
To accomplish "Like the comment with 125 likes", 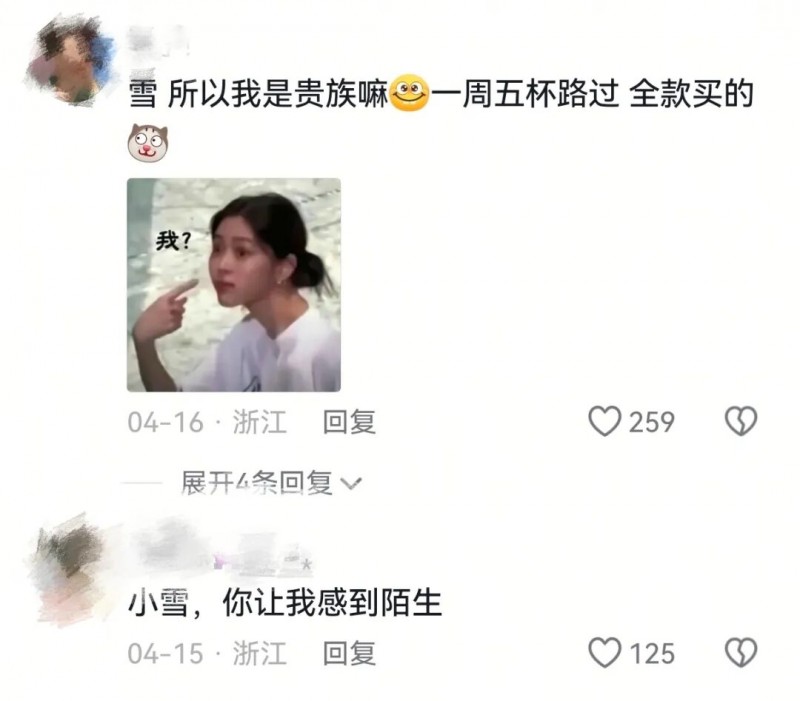I will click(605, 653).
